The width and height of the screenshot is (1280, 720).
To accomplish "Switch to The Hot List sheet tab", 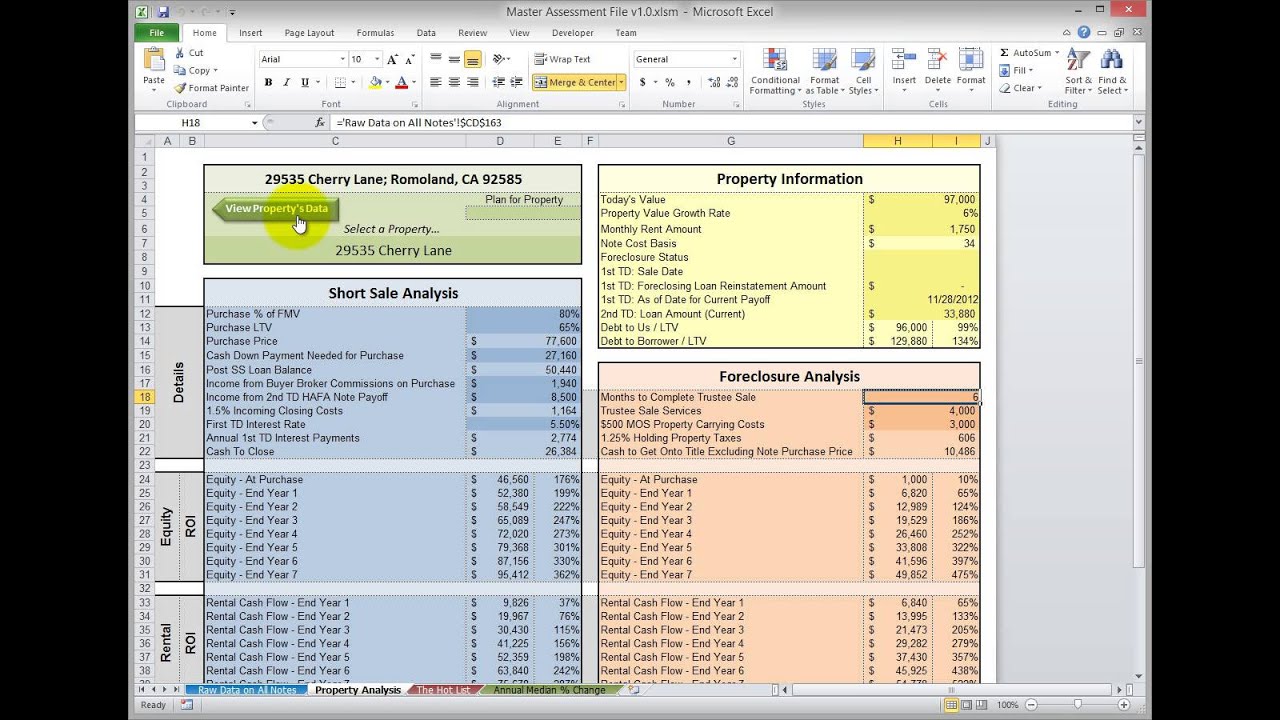I will (441, 690).
